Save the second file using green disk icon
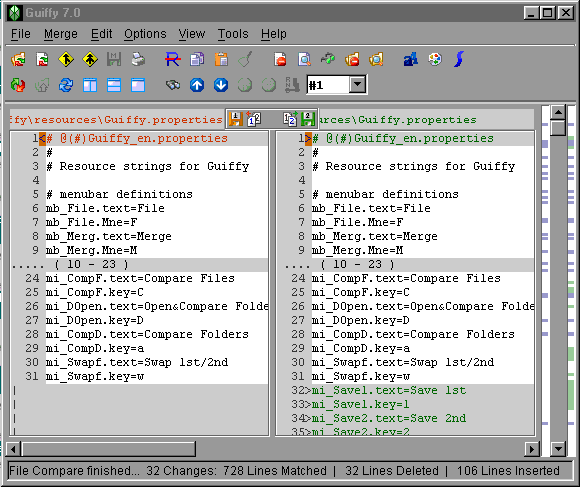The height and width of the screenshot is (487, 580). pyautogui.click(x=308, y=119)
